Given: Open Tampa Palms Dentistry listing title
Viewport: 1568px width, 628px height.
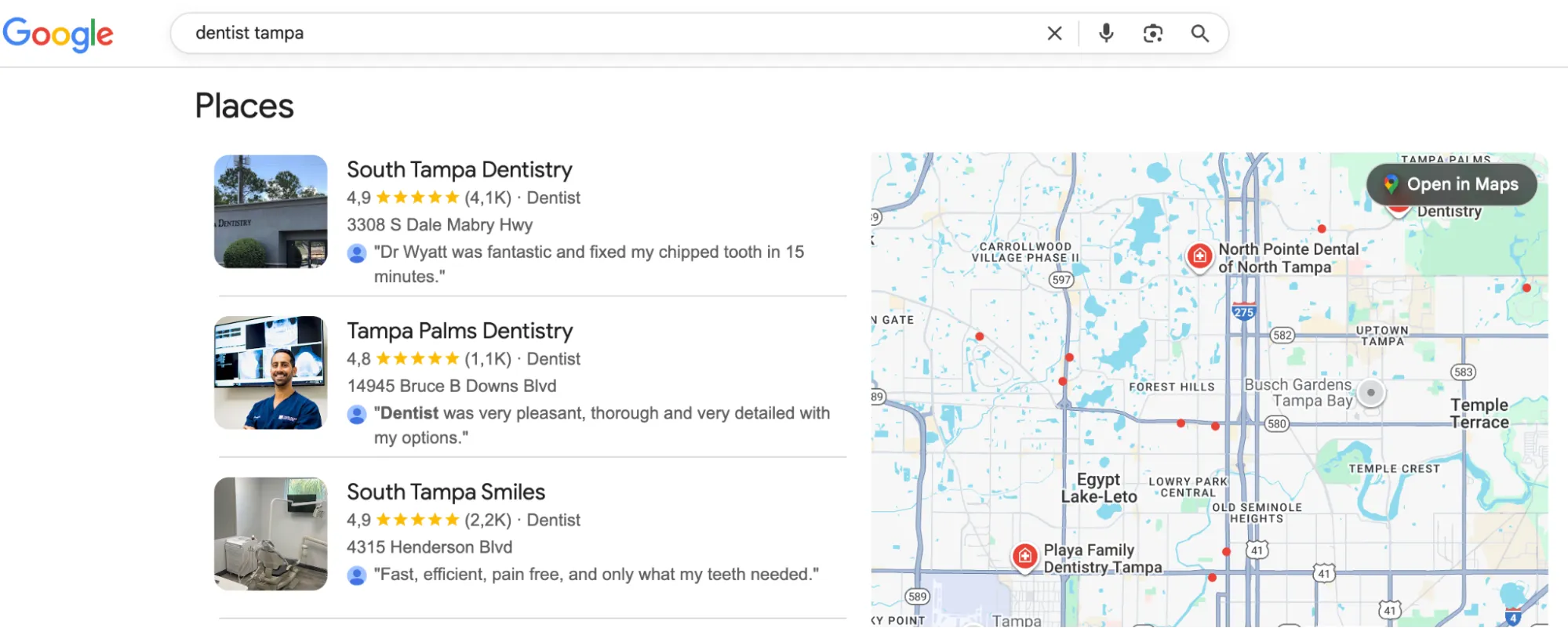Looking at the screenshot, I should tap(460, 331).
